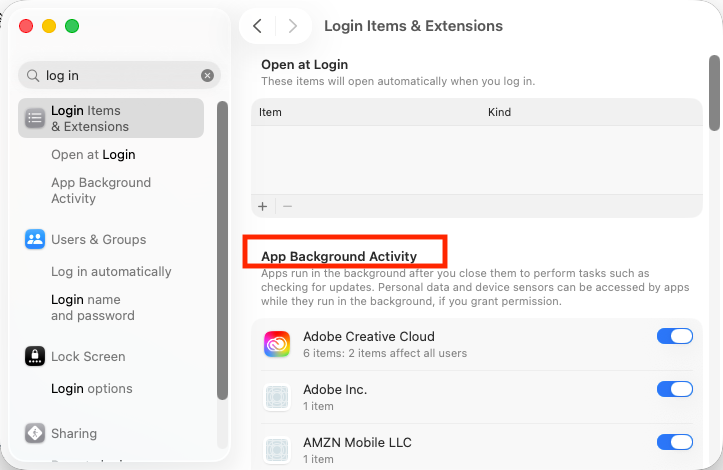723x470 pixels.
Task: Turn off Adobe Creative Cloud background activity
Action: click(x=675, y=336)
